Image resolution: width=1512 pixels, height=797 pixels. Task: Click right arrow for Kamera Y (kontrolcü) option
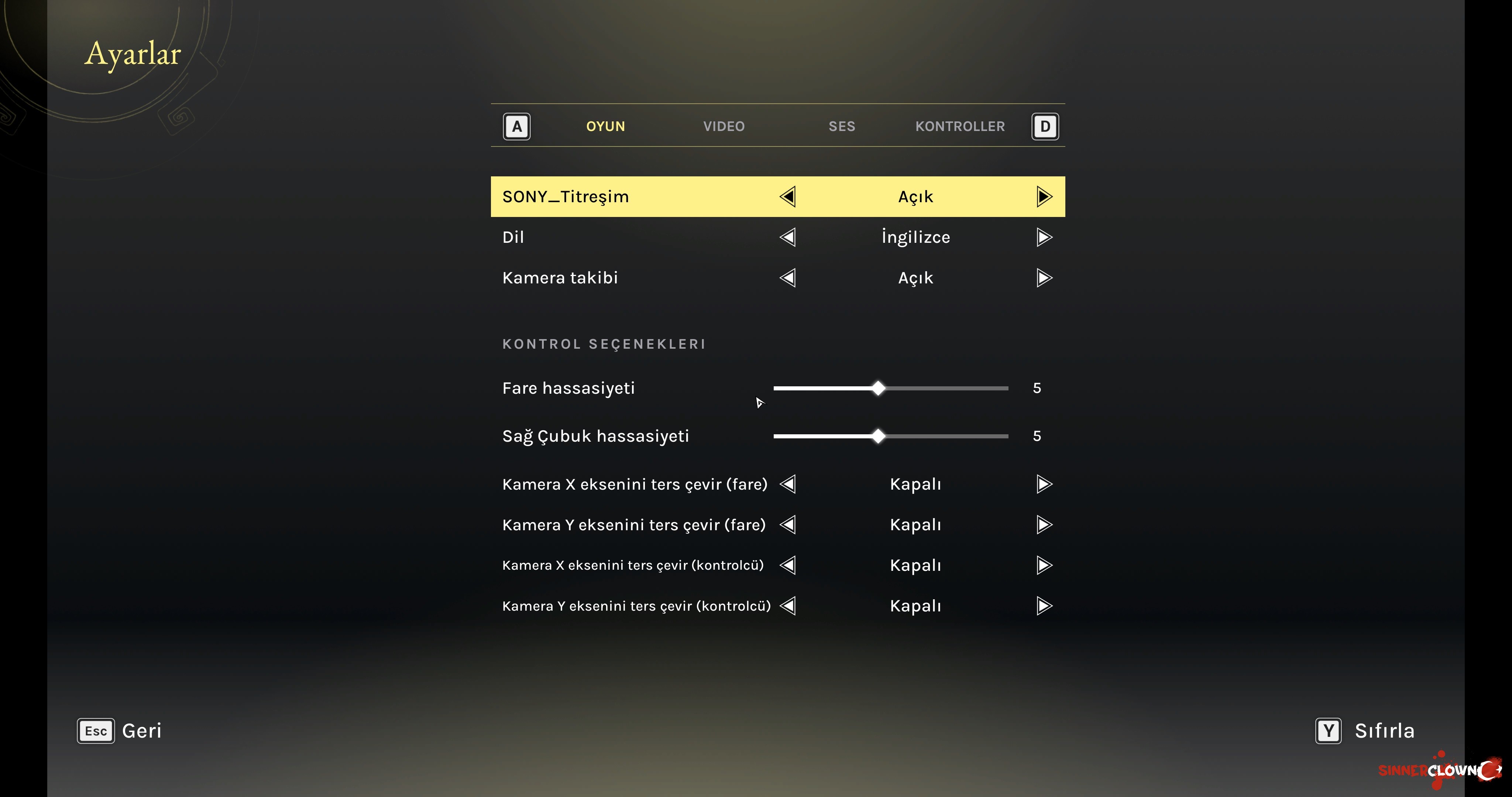pos(1044,605)
